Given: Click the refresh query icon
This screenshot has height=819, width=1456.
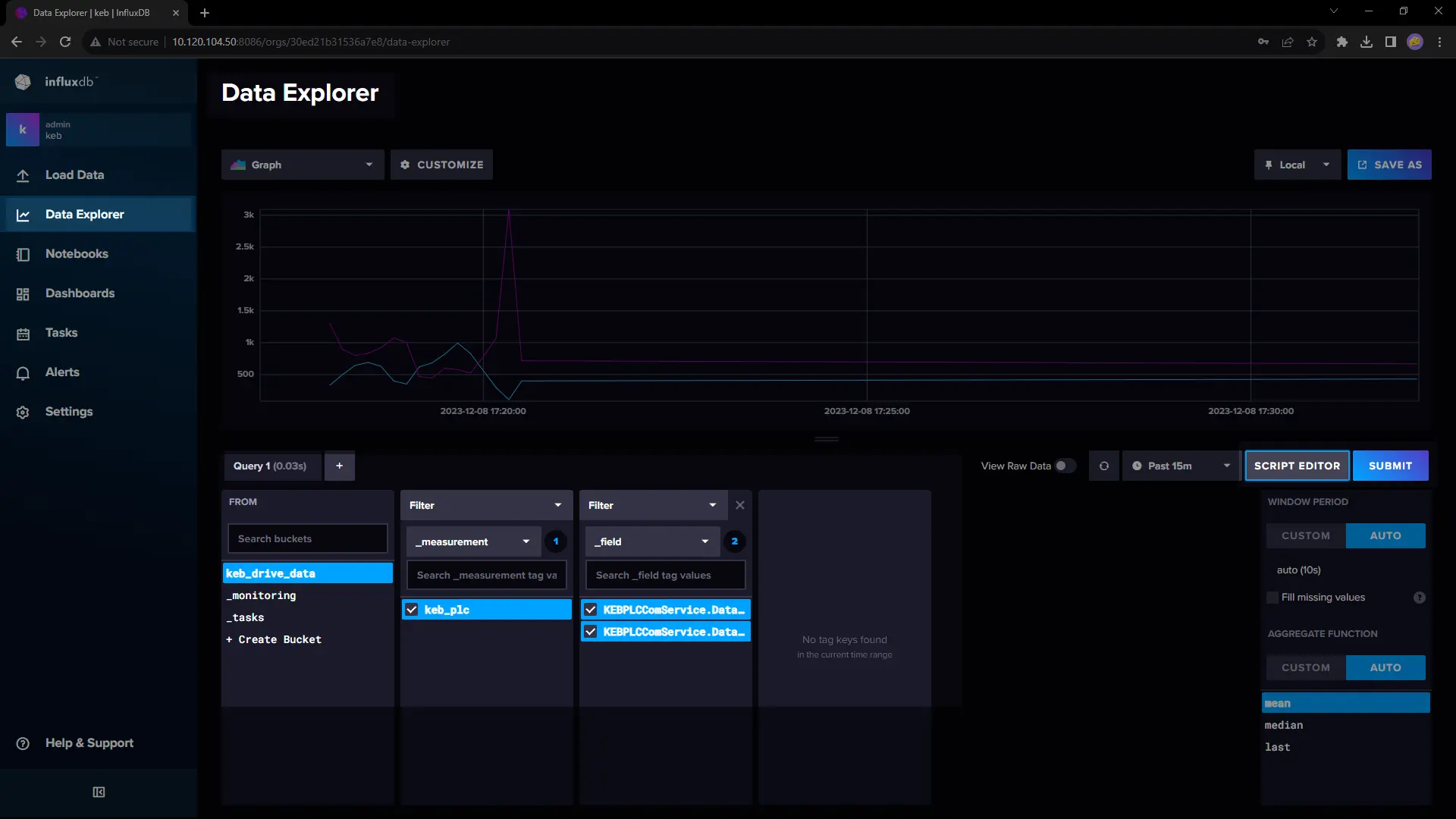Looking at the screenshot, I should pos(1104,466).
